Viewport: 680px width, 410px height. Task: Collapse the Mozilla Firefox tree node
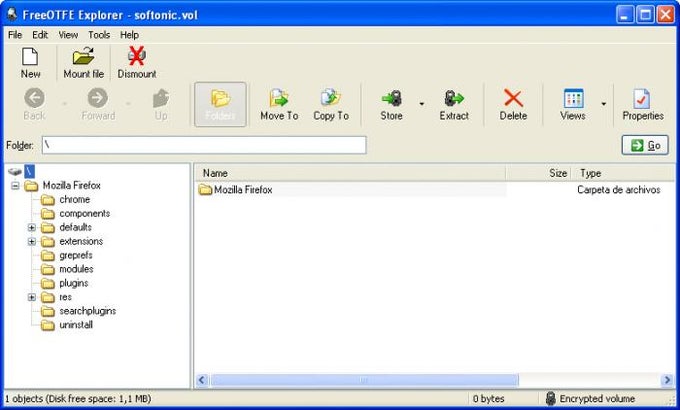(x=15, y=186)
